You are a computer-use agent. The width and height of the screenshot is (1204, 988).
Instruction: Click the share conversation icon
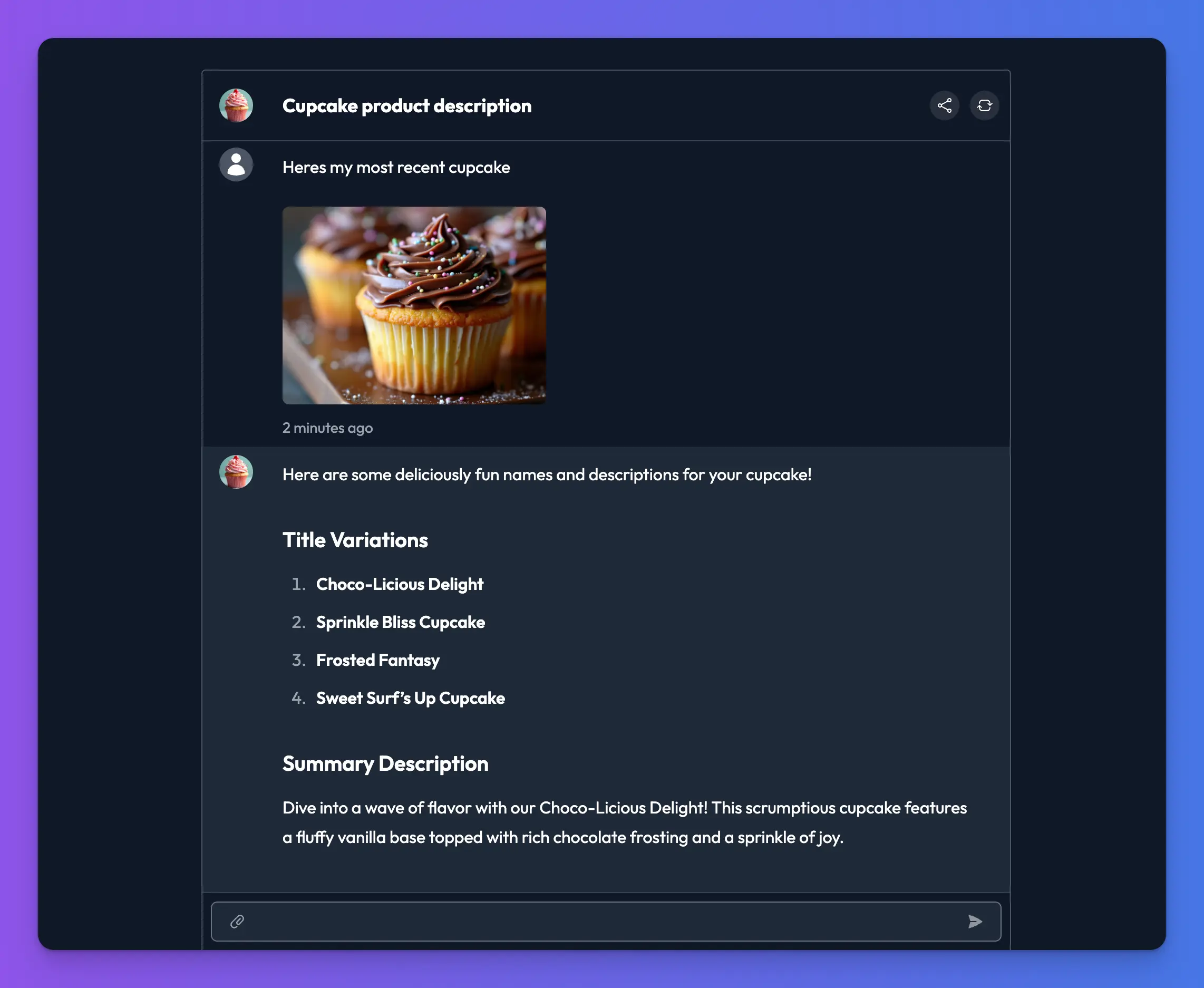tap(944, 105)
